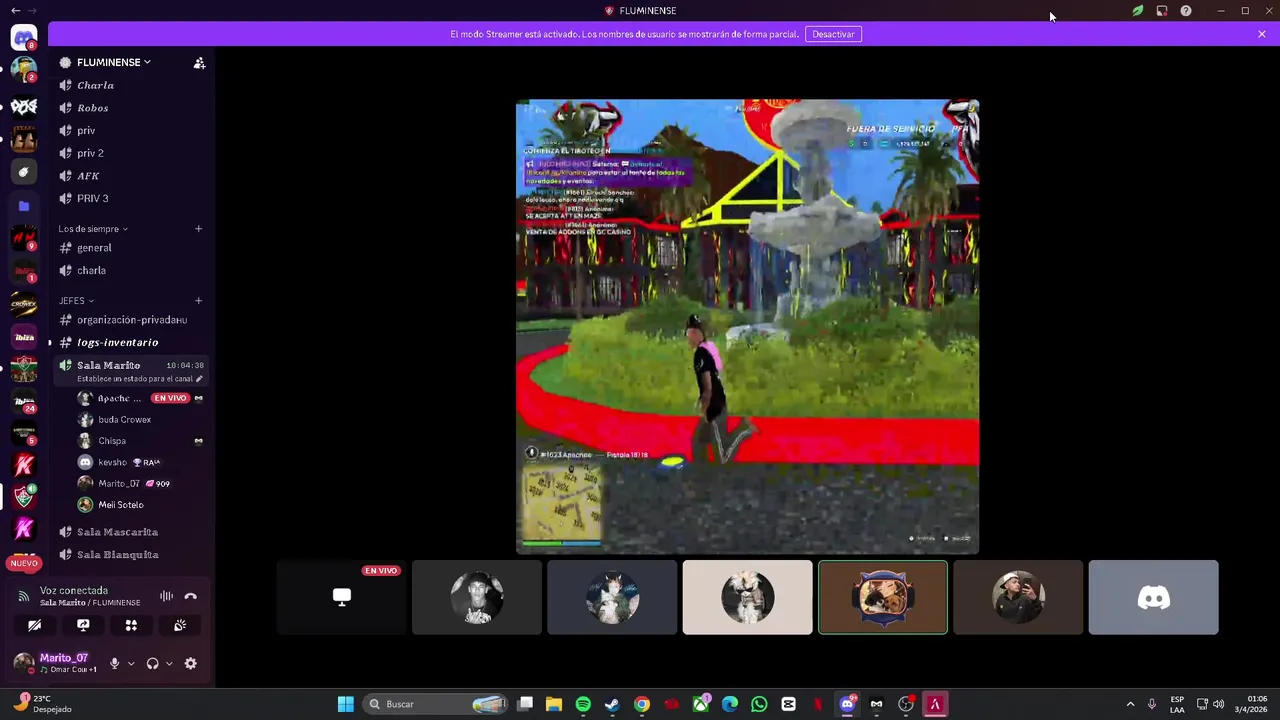The image size is (1280, 720).
Task: Click the green leaf icon in title bar
Action: [x=1137, y=11]
